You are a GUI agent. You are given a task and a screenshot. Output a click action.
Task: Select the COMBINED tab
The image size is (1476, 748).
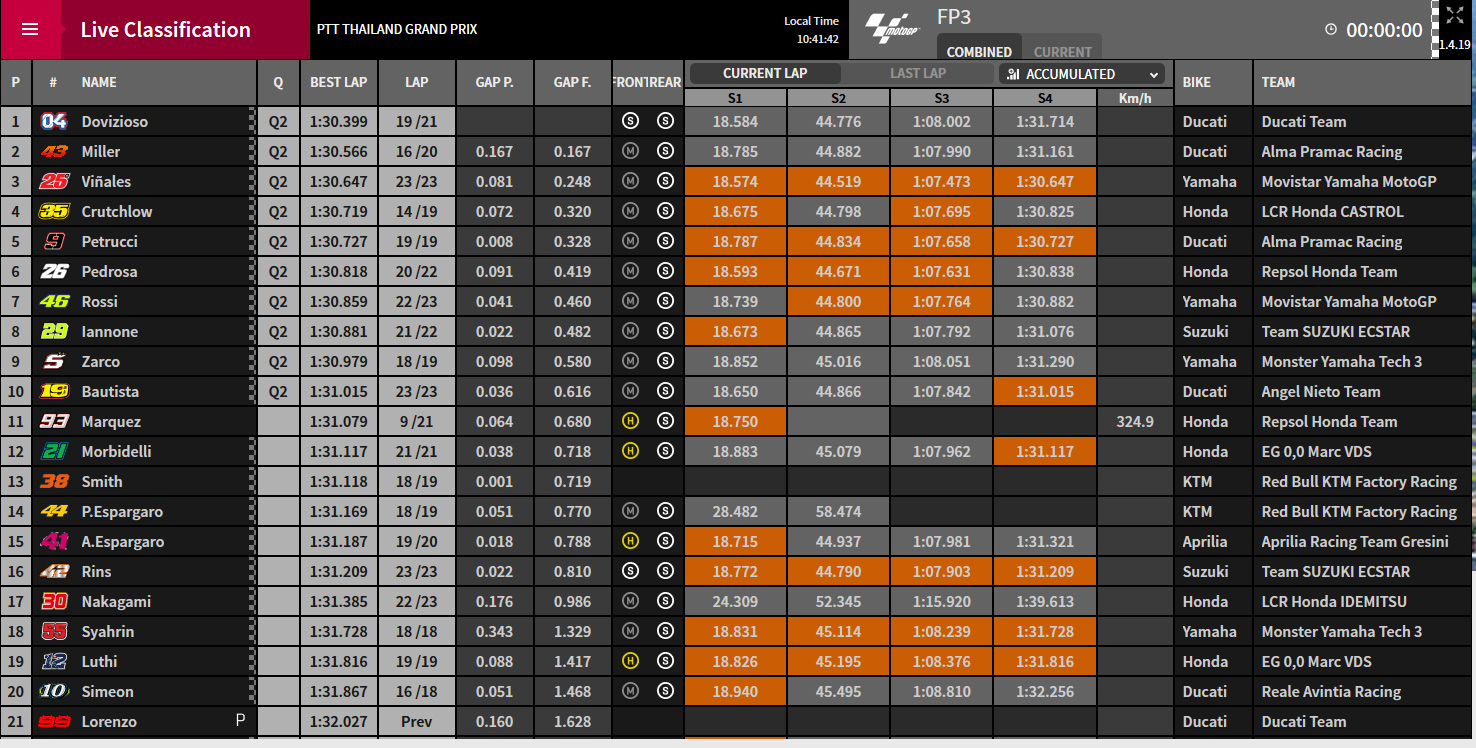coord(979,51)
